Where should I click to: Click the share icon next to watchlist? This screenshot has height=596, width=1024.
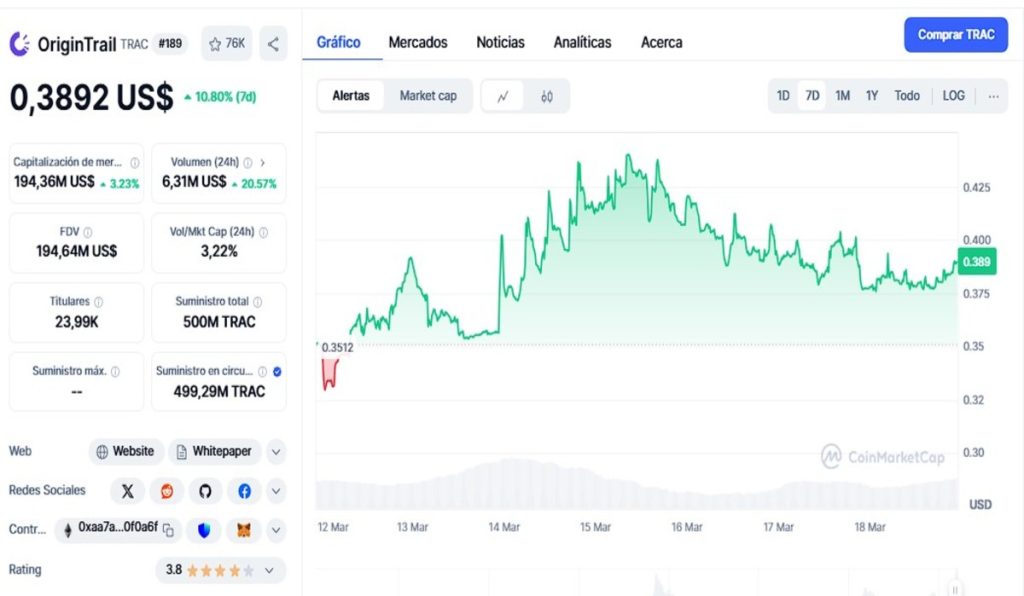click(x=273, y=44)
